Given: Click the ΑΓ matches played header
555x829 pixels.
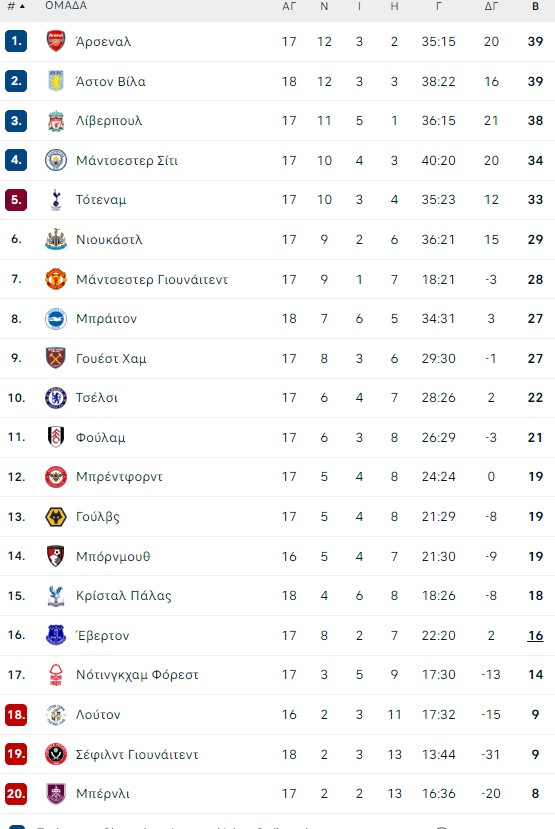Looking at the screenshot, I should tap(289, 6).
